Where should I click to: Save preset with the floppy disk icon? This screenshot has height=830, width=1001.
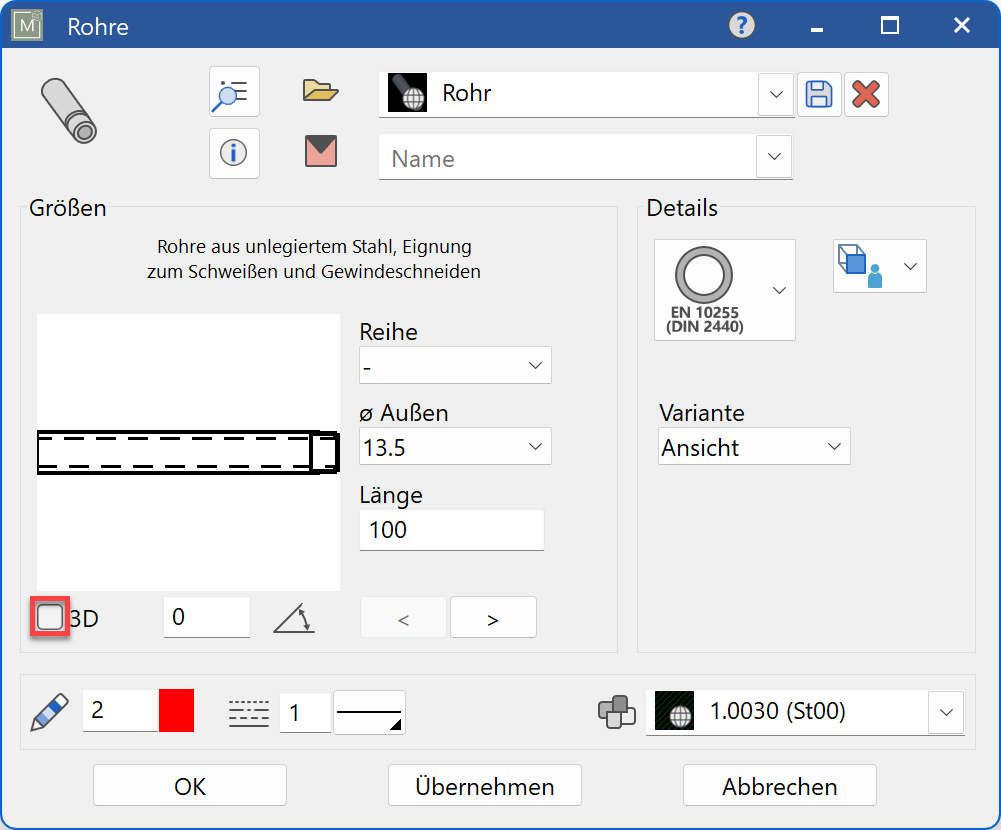[819, 95]
